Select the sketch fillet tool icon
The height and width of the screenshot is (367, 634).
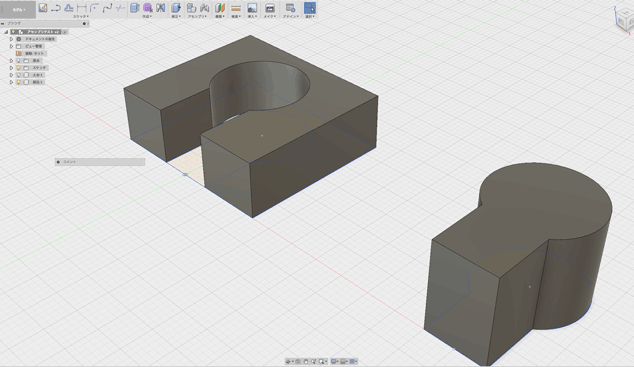[x=94, y=8]
